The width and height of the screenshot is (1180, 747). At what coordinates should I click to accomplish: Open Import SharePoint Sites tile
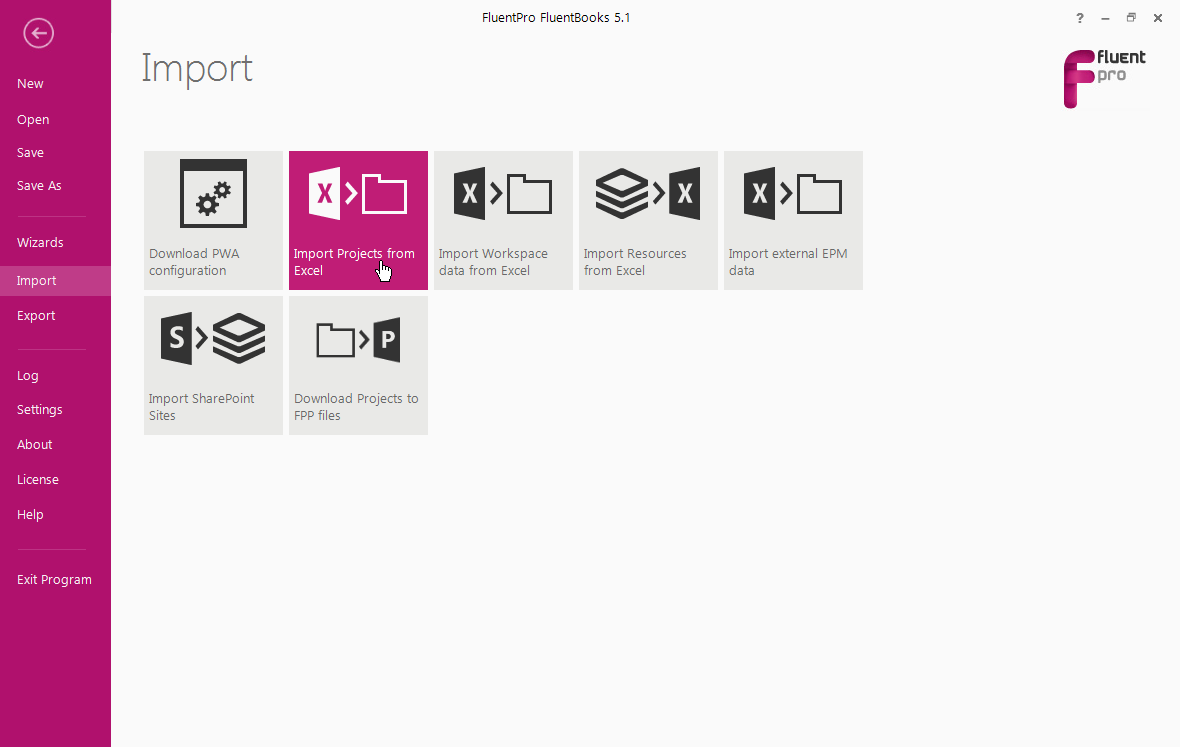click(x=213, y=366)
